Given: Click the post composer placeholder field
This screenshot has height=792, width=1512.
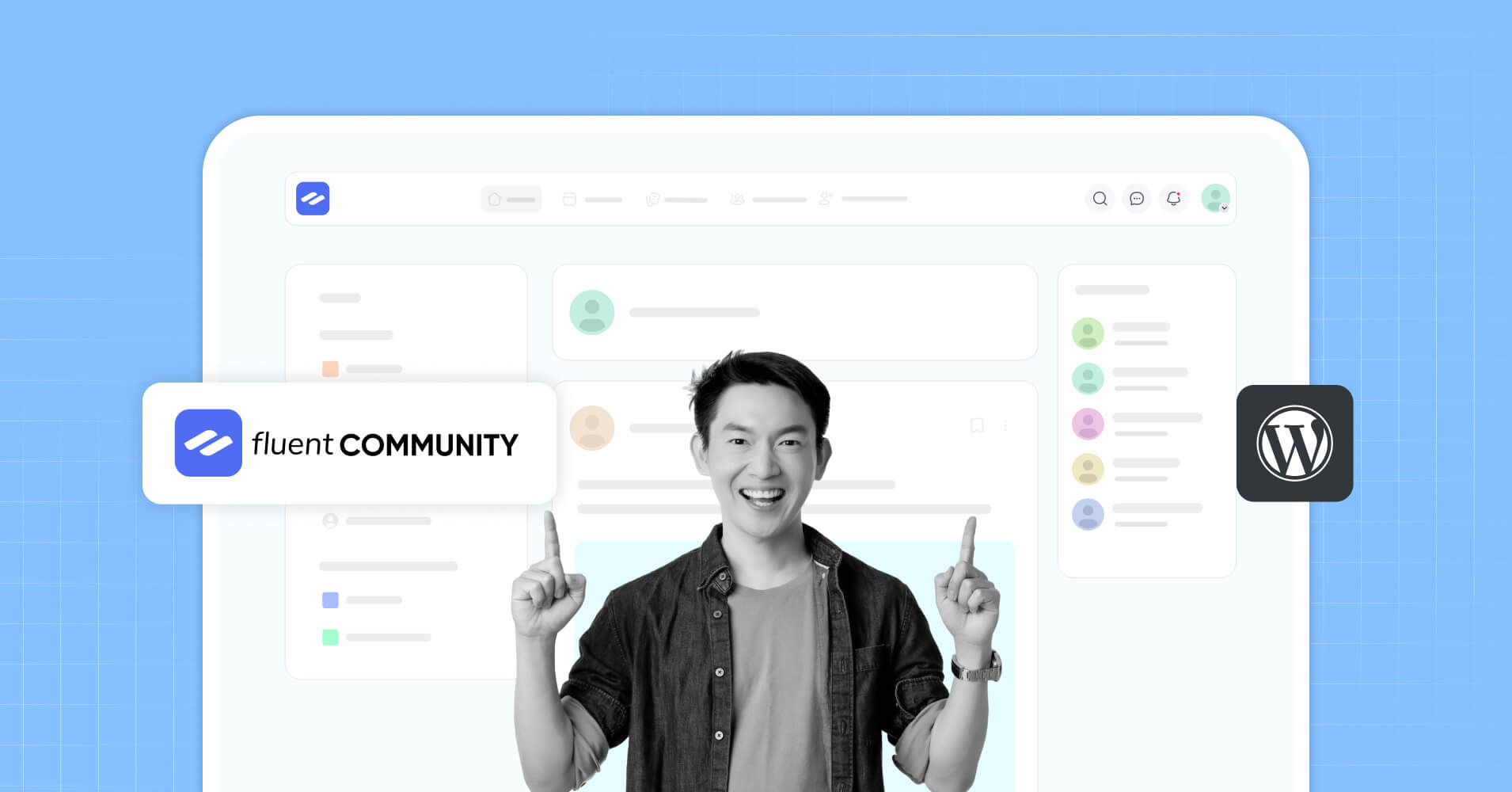Looking at the screenshot, I should tap(694, 313).
